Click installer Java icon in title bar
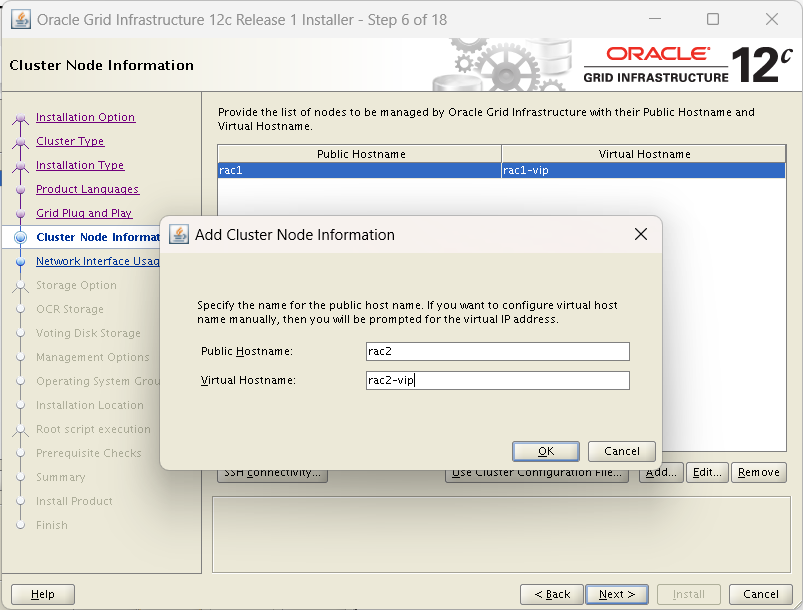The width and height of the screenshot is (803, 610). pyautogui.click(x=20, y=19)
